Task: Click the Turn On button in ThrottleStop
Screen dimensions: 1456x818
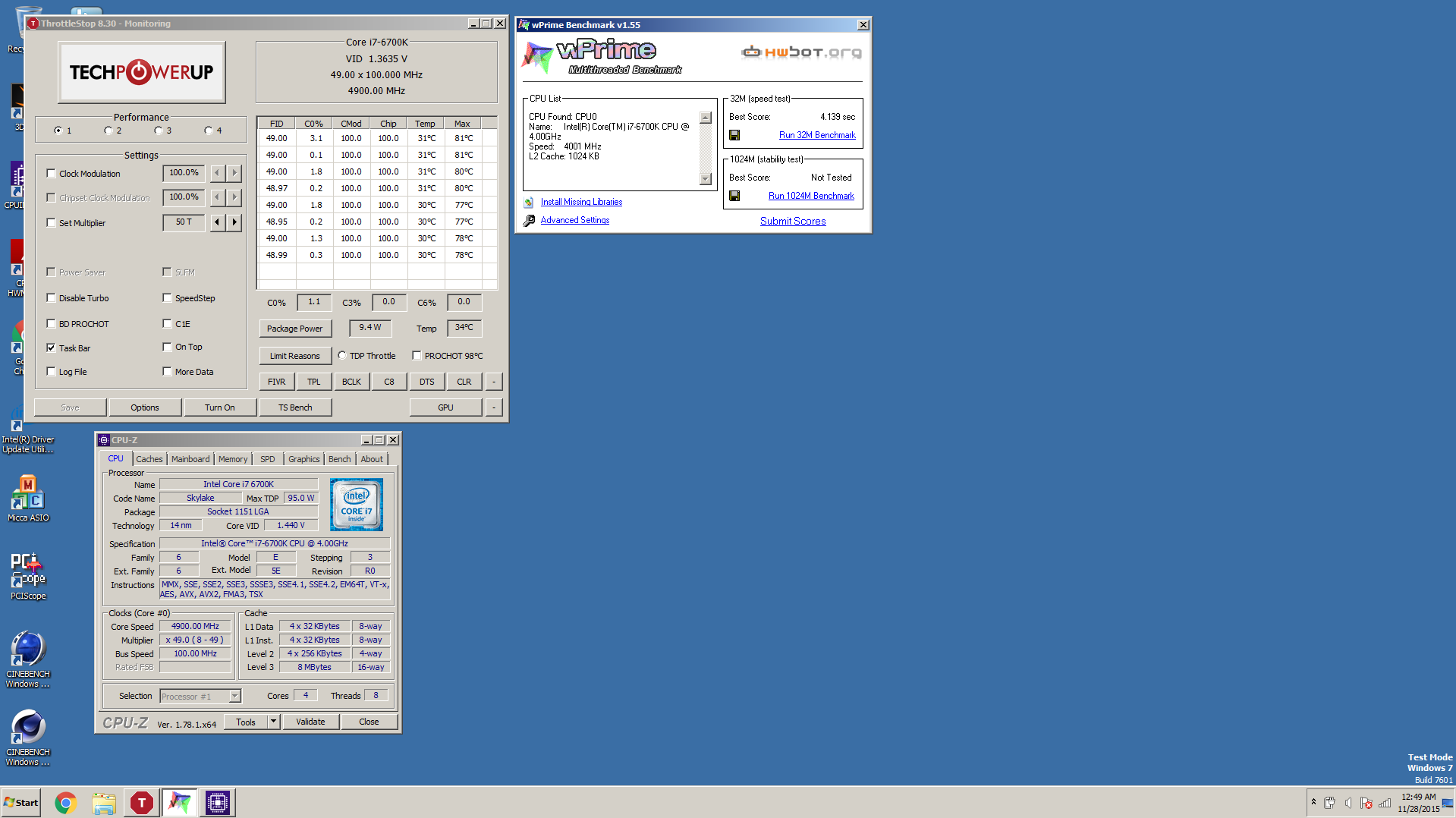Action: (x=220, y=407)
